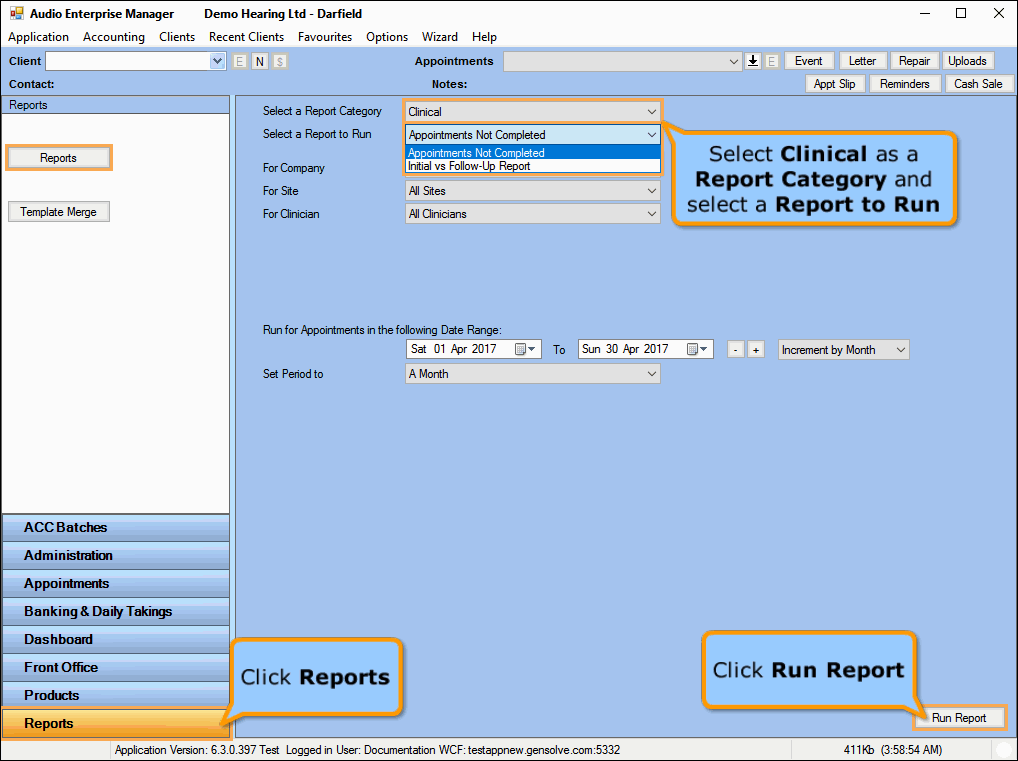Click the Cash Sale button

pos(977,84)
